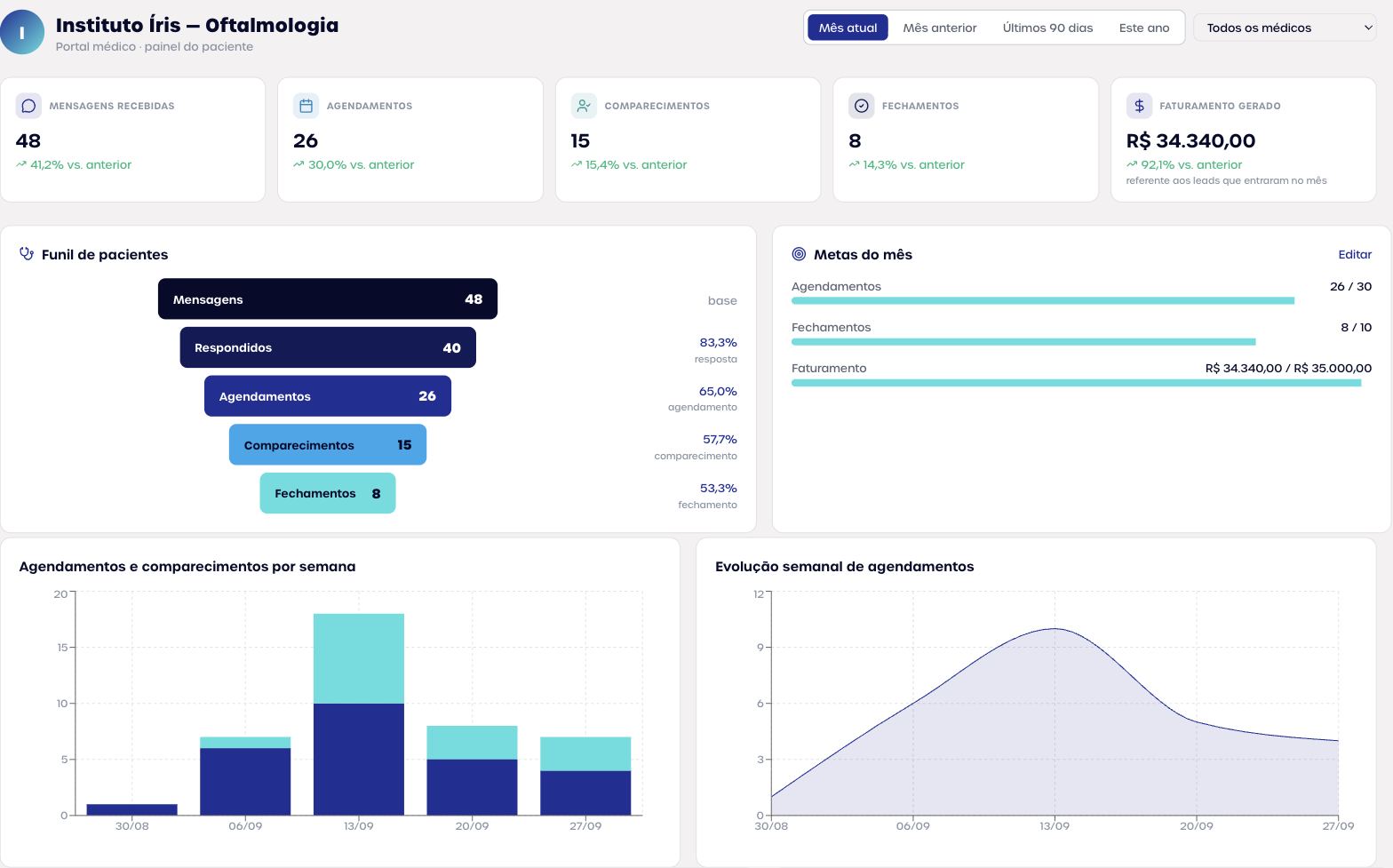Click the 30,0% vs. anterior text

pos(361,164)
